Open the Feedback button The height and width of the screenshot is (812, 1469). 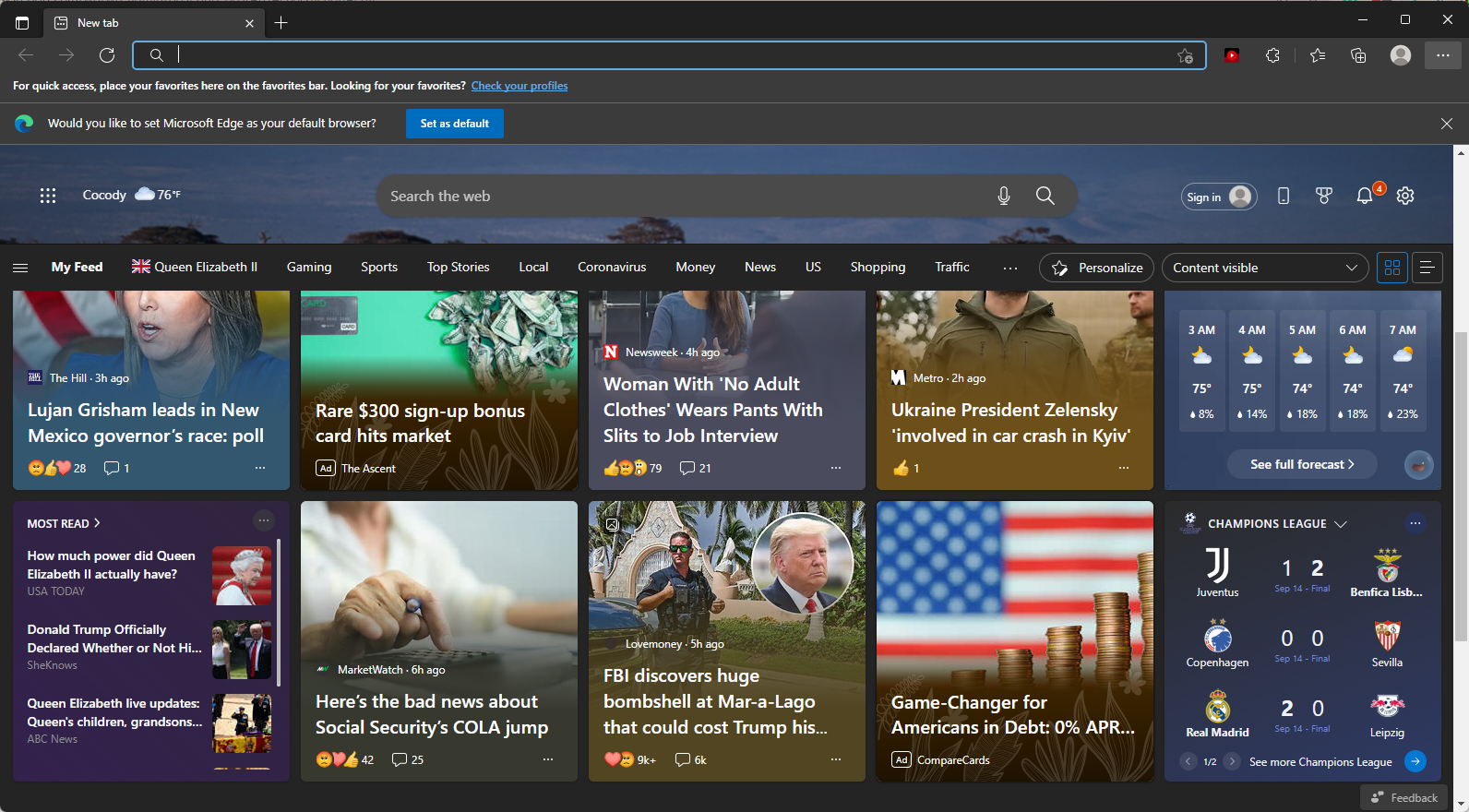1403,797
